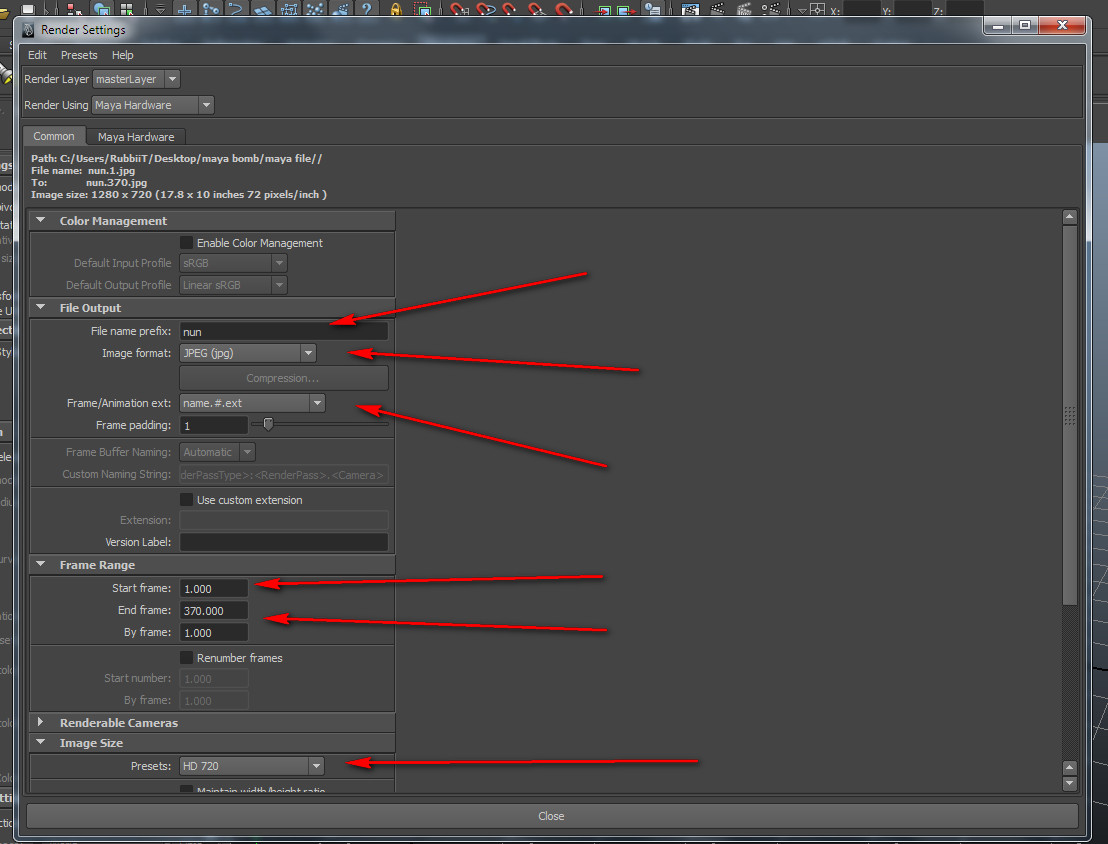
Task: Select by object type icon
Action: point(102,8)
